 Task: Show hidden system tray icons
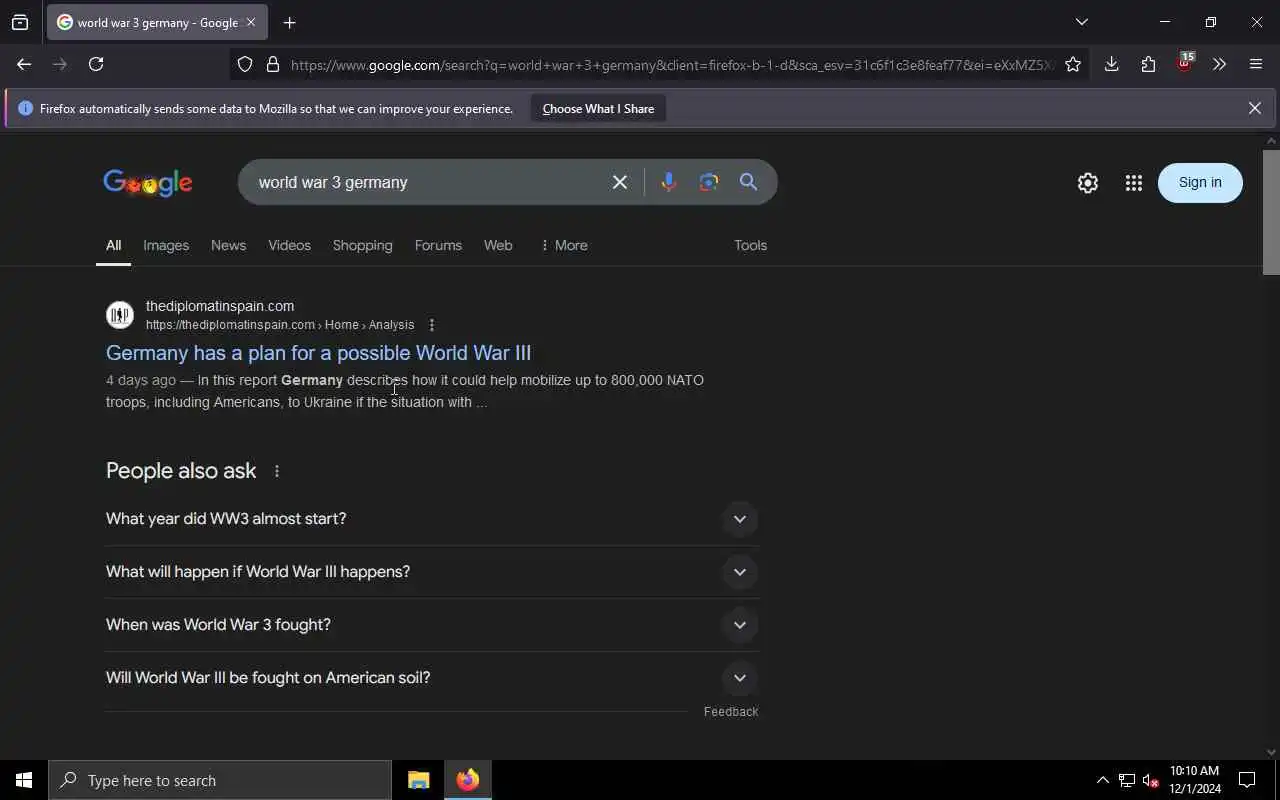1102,780
